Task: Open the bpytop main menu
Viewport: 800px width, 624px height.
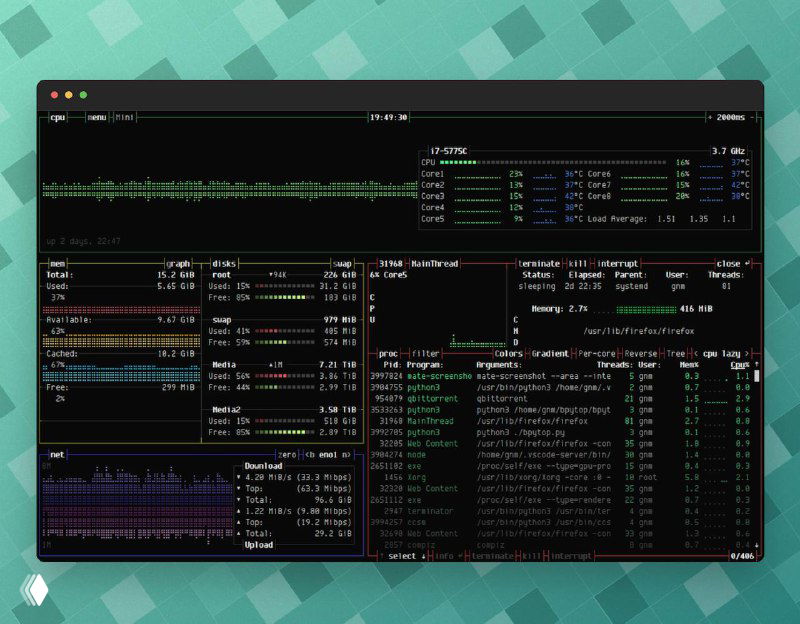Action: point(96,117)
